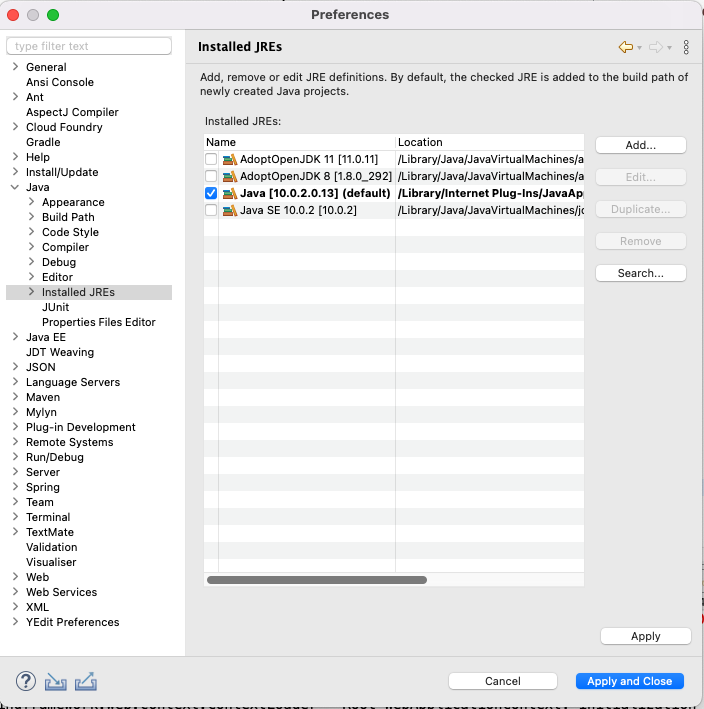Select Web Services in the tree
Screen dimensions: 704x709
coord(61,592)
